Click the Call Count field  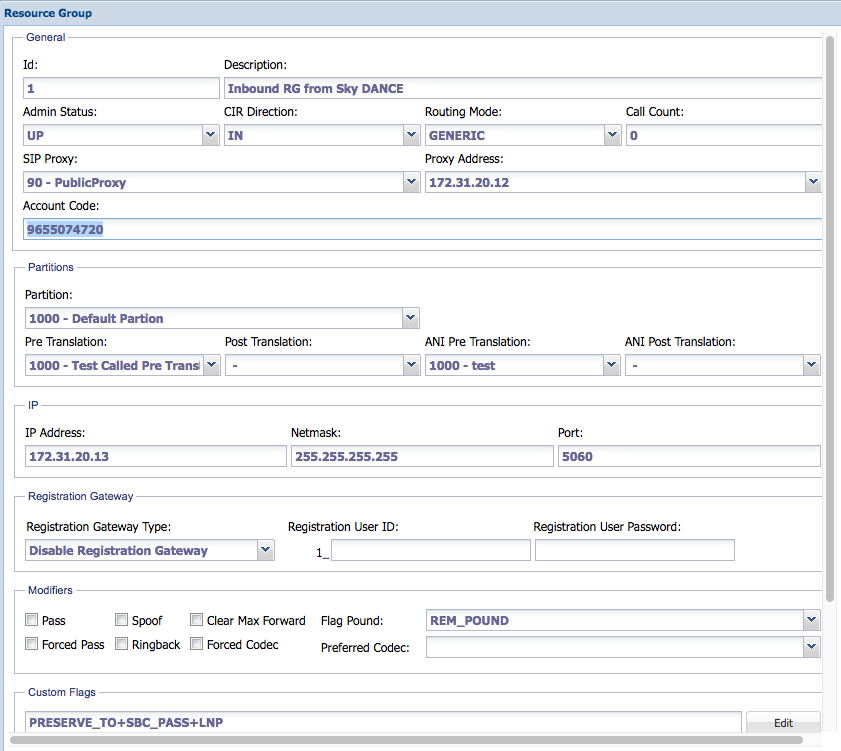(x=724, y=135)
